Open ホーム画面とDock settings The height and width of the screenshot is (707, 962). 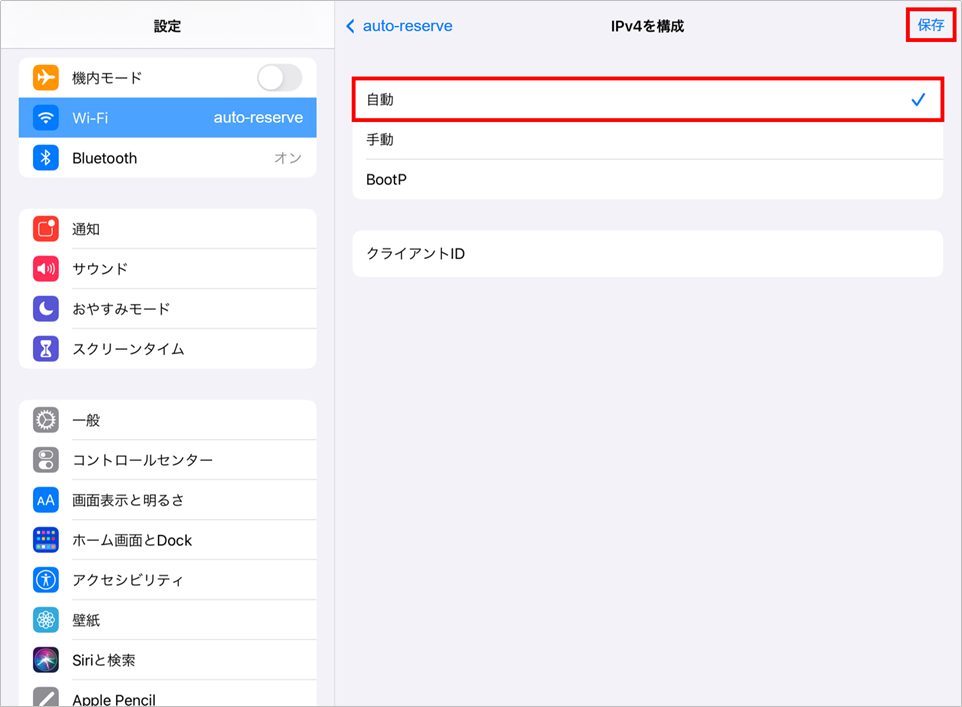(x=167, y=540)
